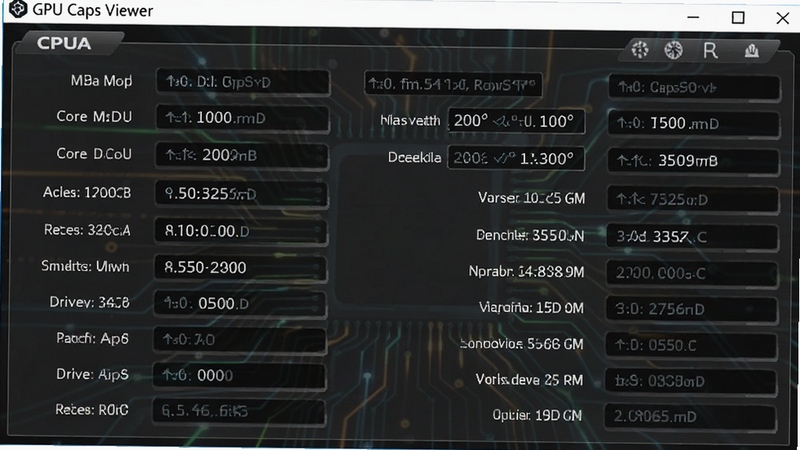Click the Drive: AipS field showing 0000
800x450 pixels.
239,376
